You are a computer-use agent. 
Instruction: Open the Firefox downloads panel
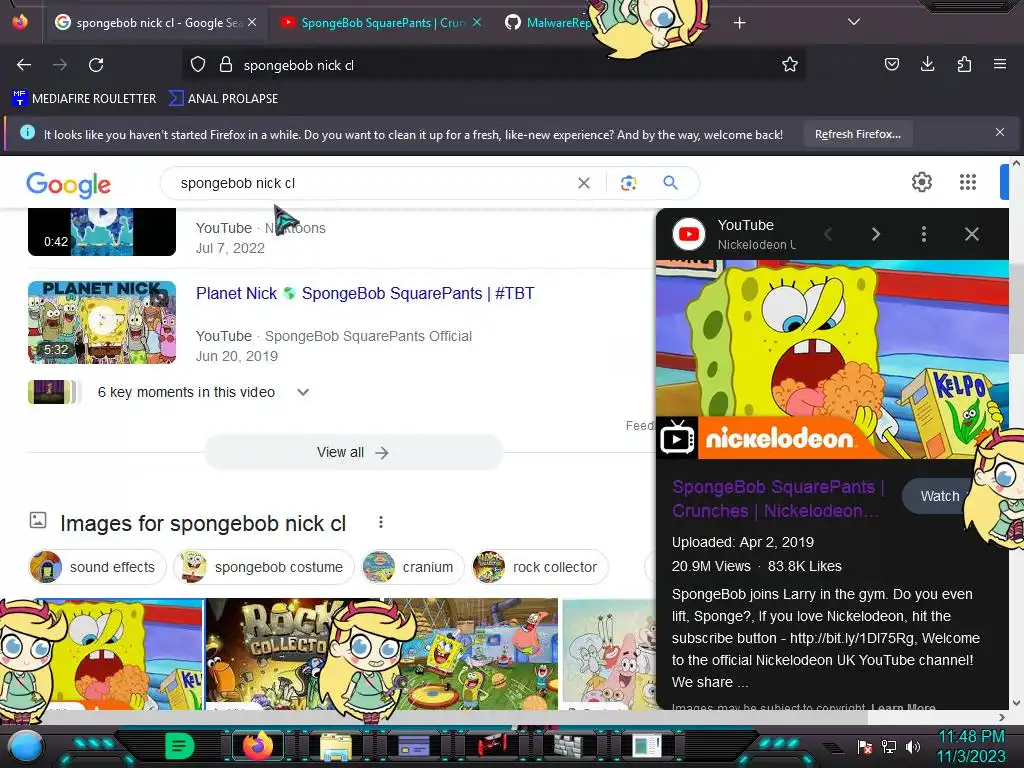tap(927, 64)
